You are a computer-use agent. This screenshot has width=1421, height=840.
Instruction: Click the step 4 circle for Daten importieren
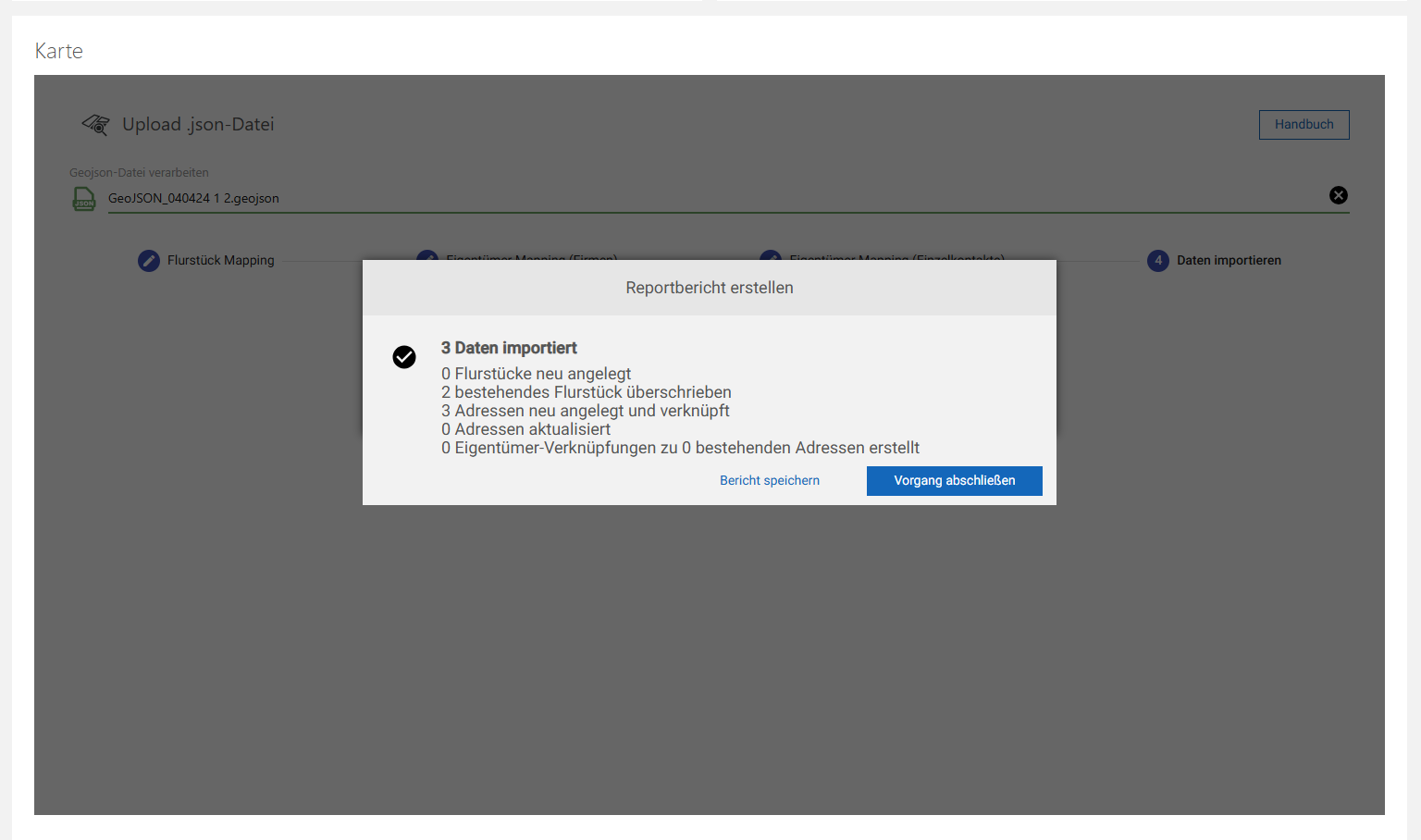1157,260
